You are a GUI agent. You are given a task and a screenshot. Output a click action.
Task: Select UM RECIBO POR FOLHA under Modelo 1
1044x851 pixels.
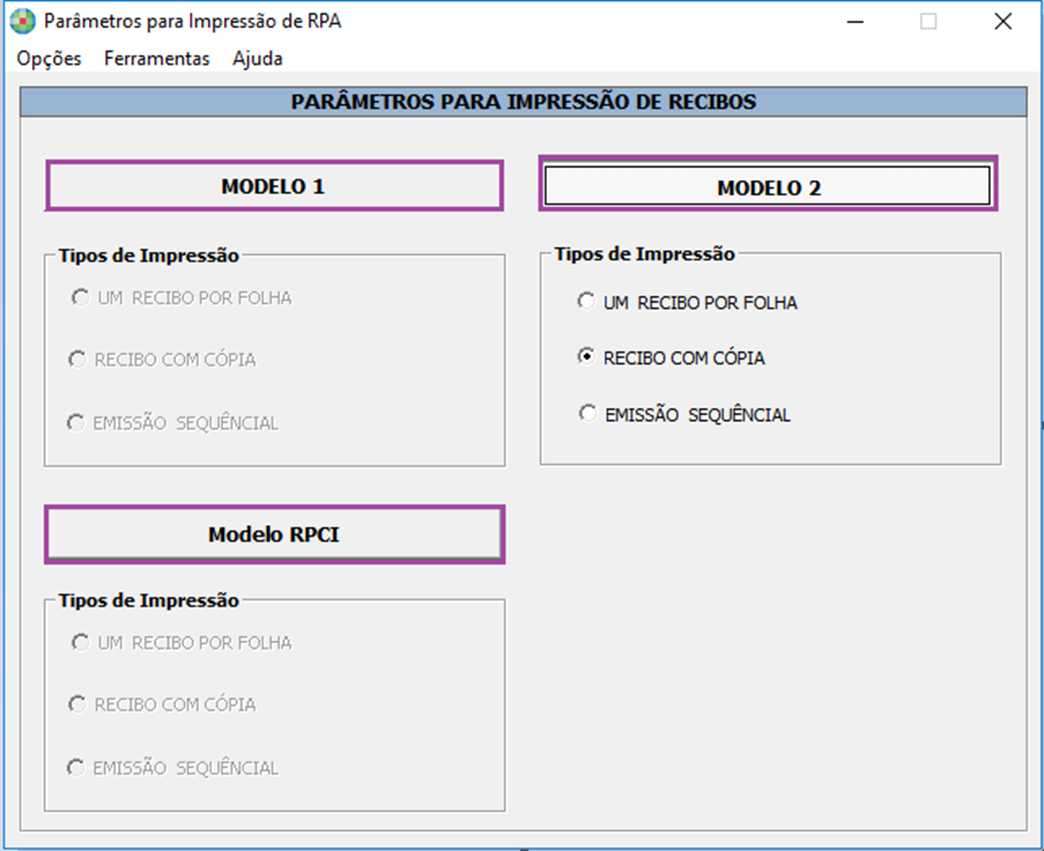click(79, 298)
